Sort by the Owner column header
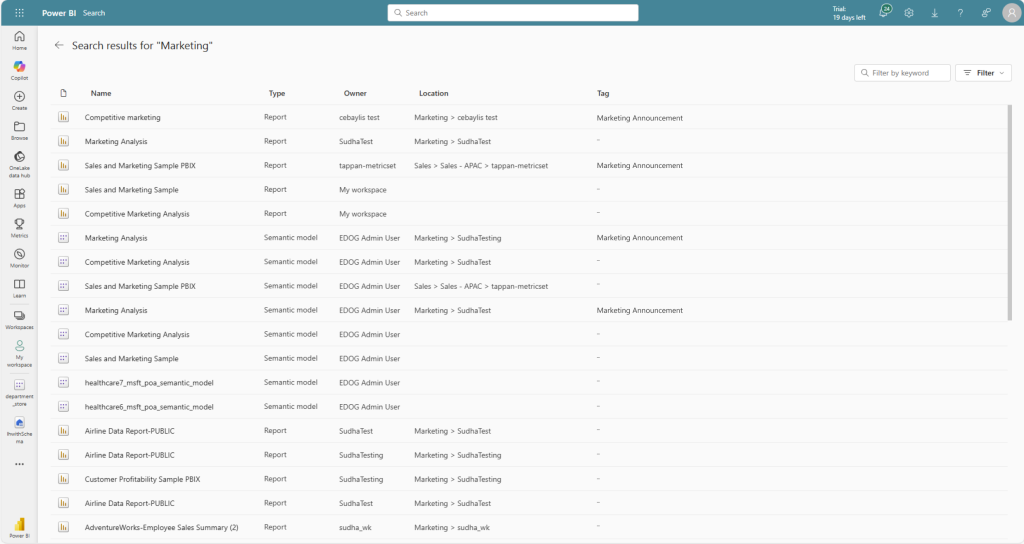This screenshot has height=544, width=1024. pyautogui.click(x=355, y=93)
